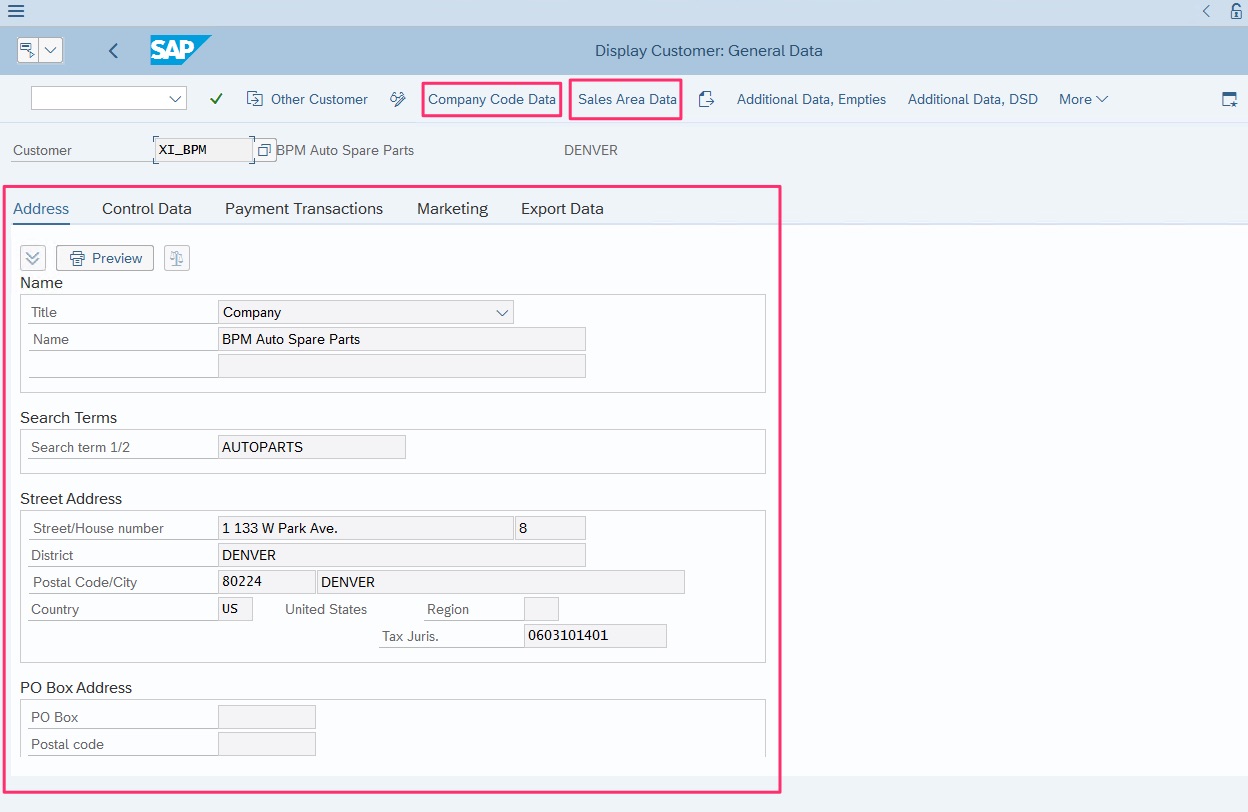
Task: Expand the More menu
Action: pyautogui.click(x=1083, y=99)
